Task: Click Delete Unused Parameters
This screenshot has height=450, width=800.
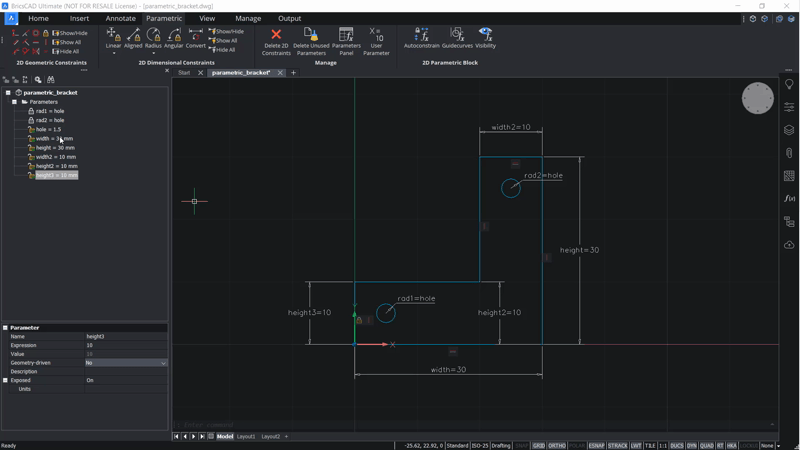Action: point(311,41)
